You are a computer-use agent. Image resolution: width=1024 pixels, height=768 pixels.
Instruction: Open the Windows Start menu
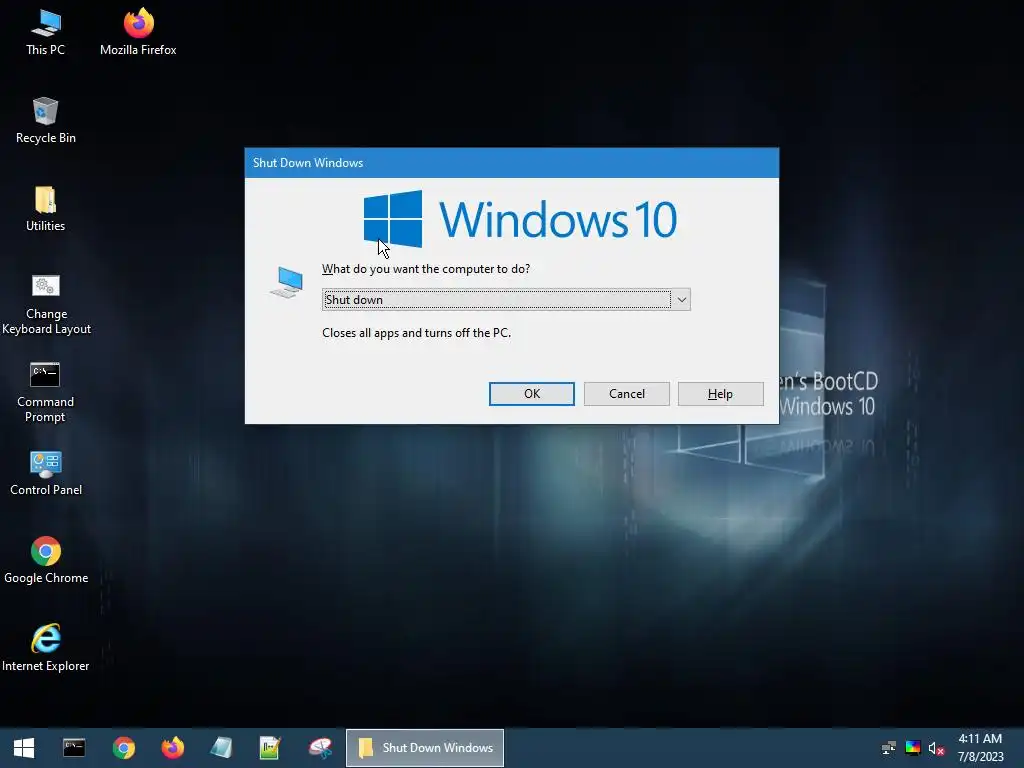pos(24,748)
